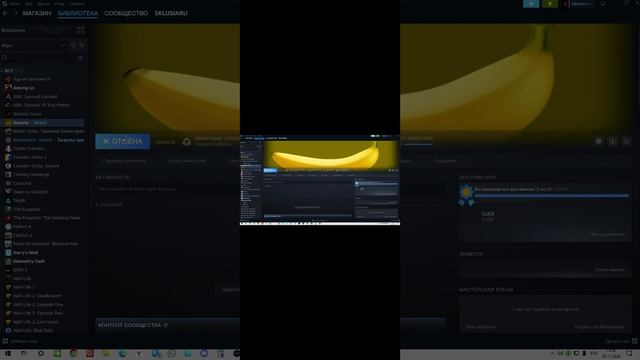Open the green notifications bell button
The height and width of the screenshot is (360, 640).
550,4
